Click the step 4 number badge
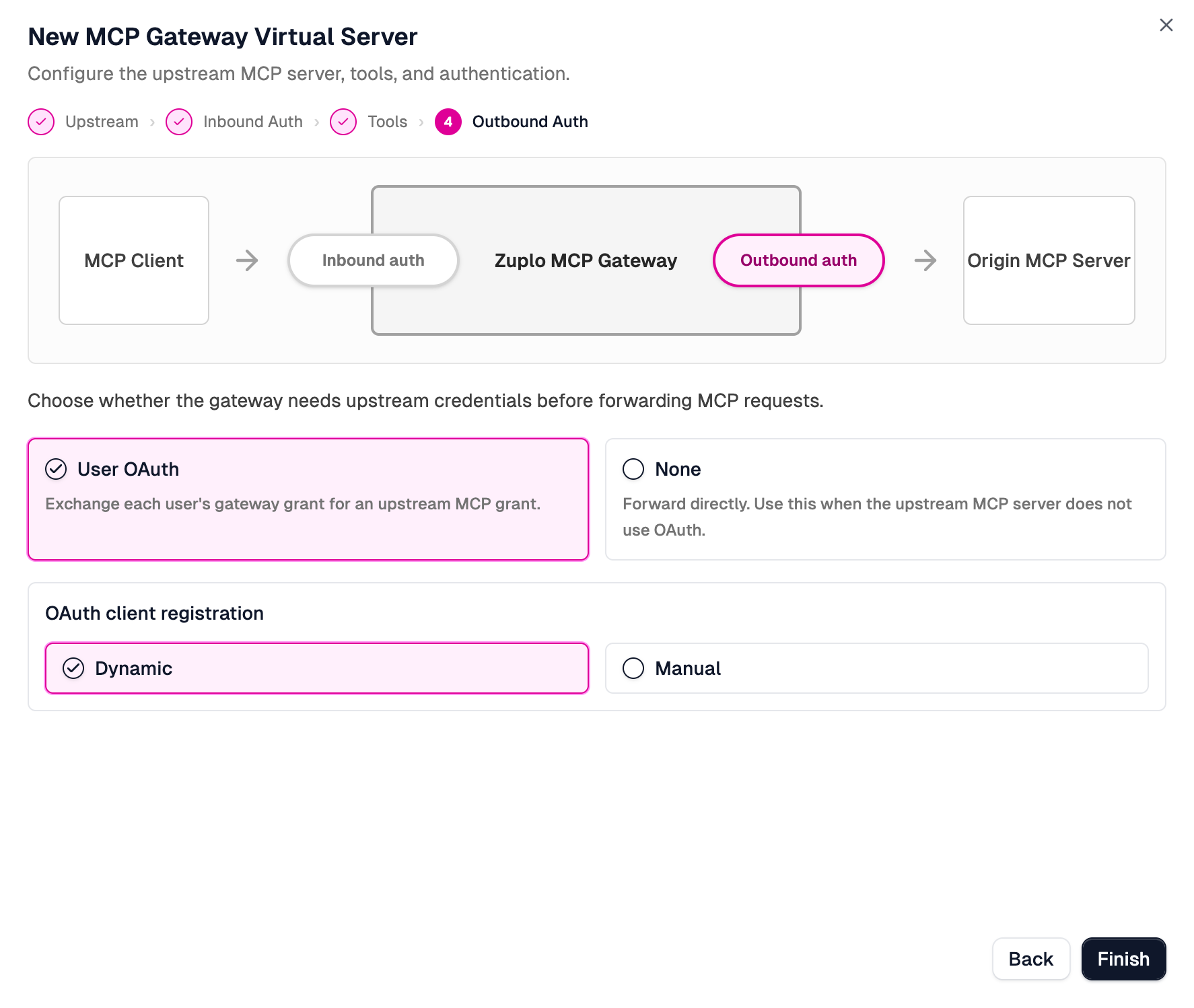This screenshot has width=1194, height=1008. pyautogui.click(x=448, y=122)
